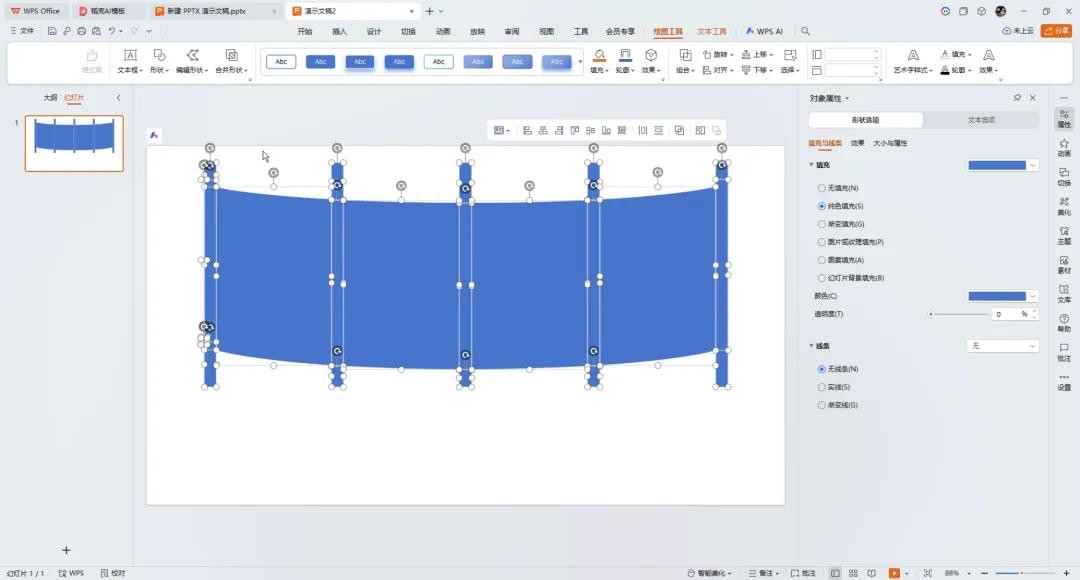1080x580 pixels.
Task: Open the 帮助 help sidebar icon
Action: click(1064, 323)
